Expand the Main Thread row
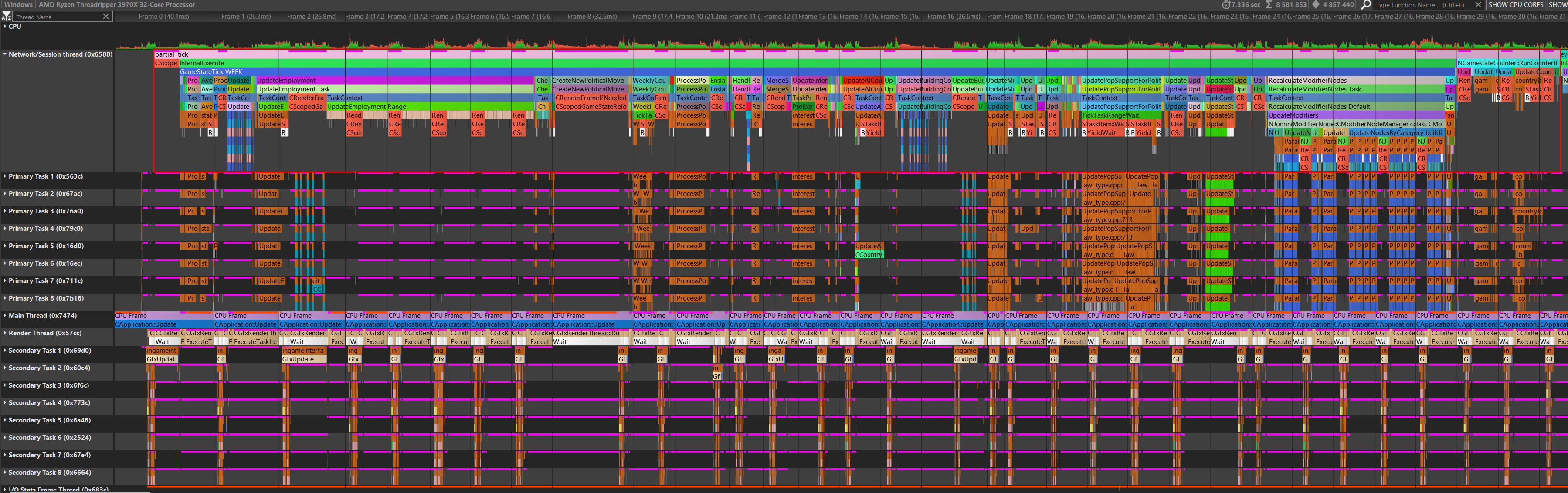Screen dimensions: 1568x493 coord(5,316)
